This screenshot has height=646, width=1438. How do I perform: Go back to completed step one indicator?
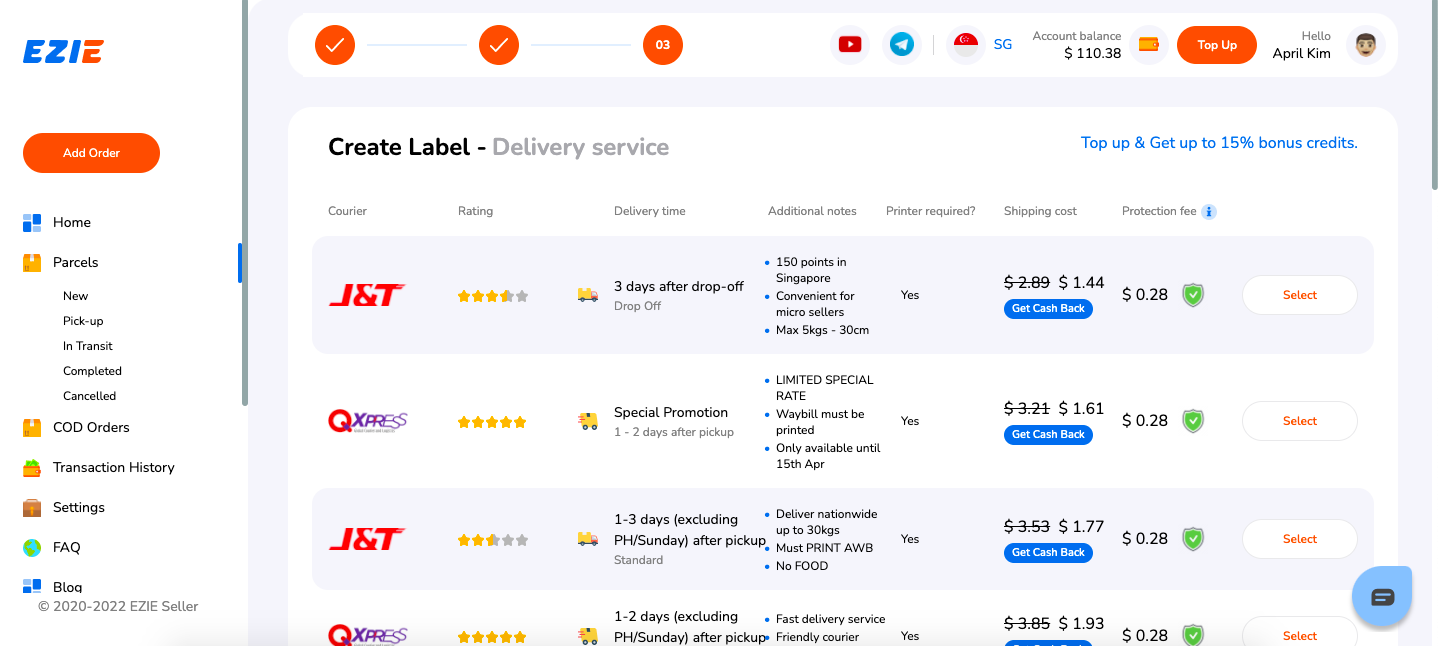coord(335,45)
